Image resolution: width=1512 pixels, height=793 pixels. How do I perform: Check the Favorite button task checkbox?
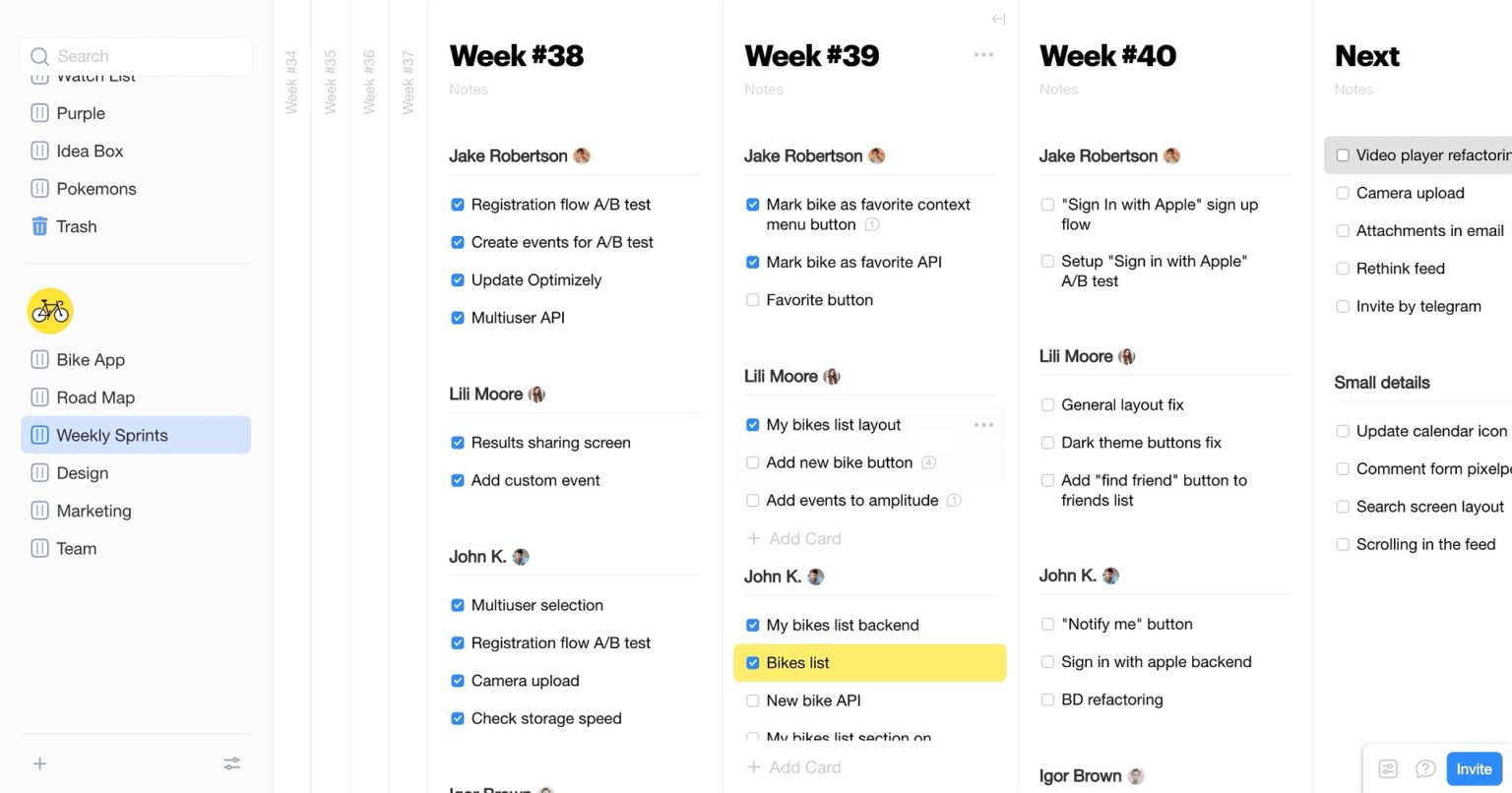[753, 300]
